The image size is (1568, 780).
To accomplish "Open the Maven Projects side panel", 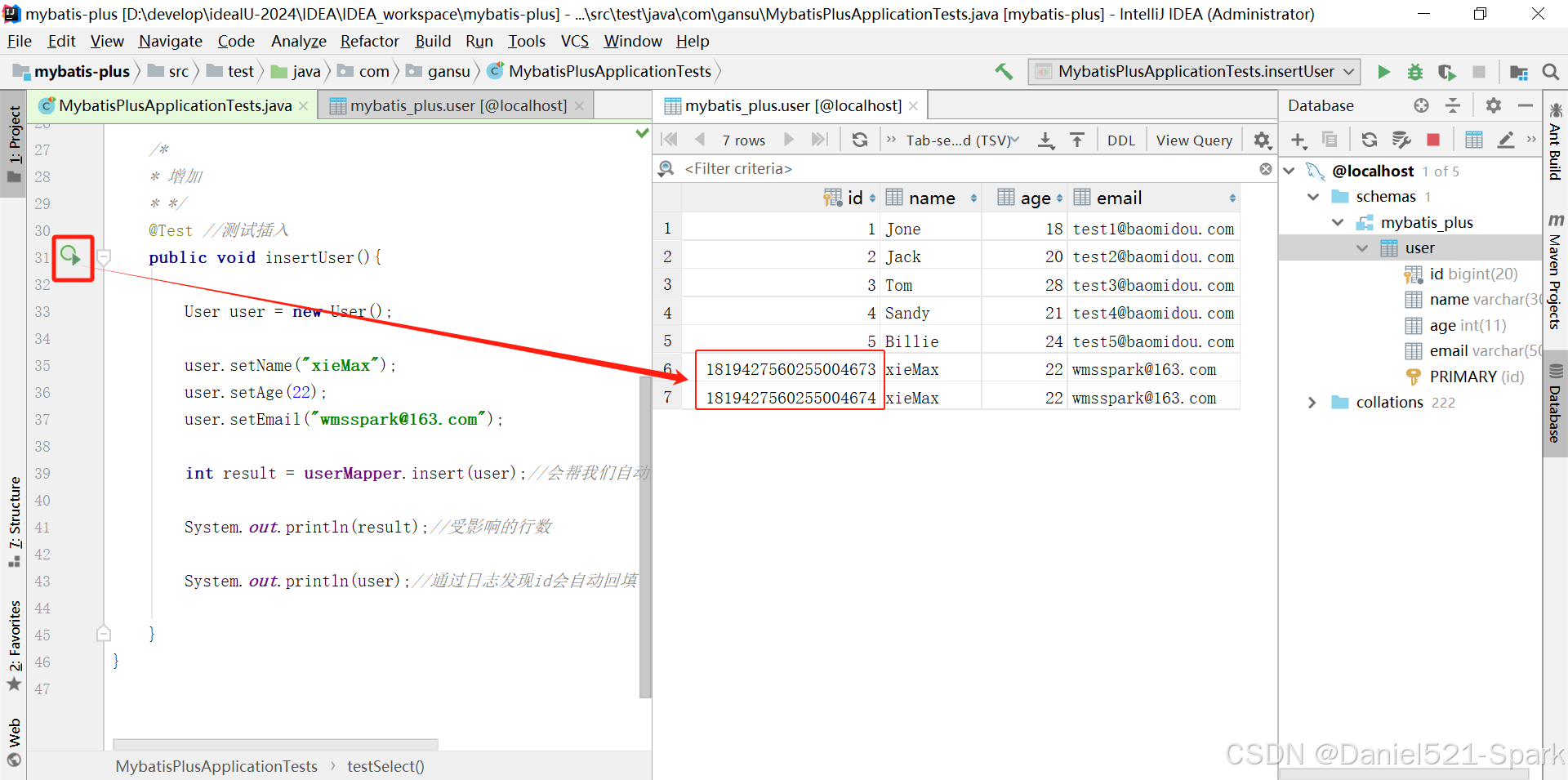I will click(x=1555, y=272).
